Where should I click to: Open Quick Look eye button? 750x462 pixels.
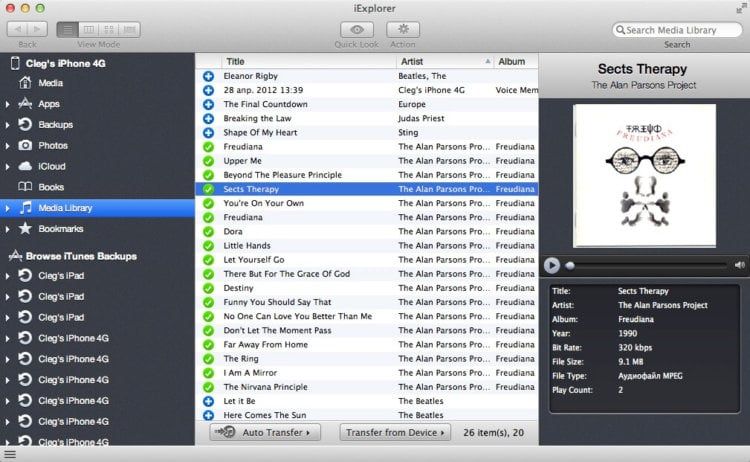357,29
